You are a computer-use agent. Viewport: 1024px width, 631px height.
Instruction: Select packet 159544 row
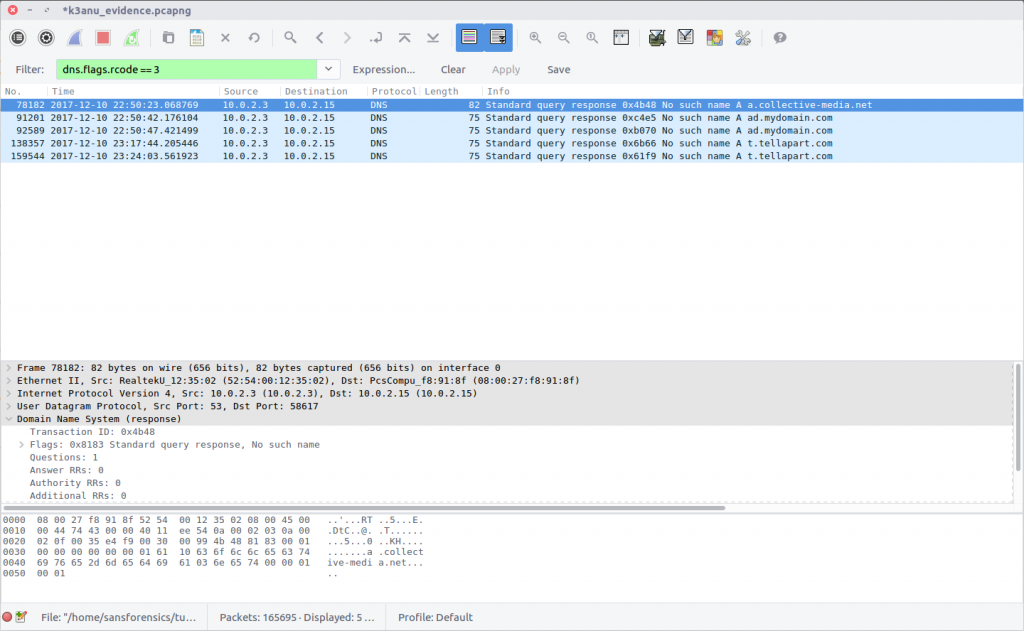(511, 156)
